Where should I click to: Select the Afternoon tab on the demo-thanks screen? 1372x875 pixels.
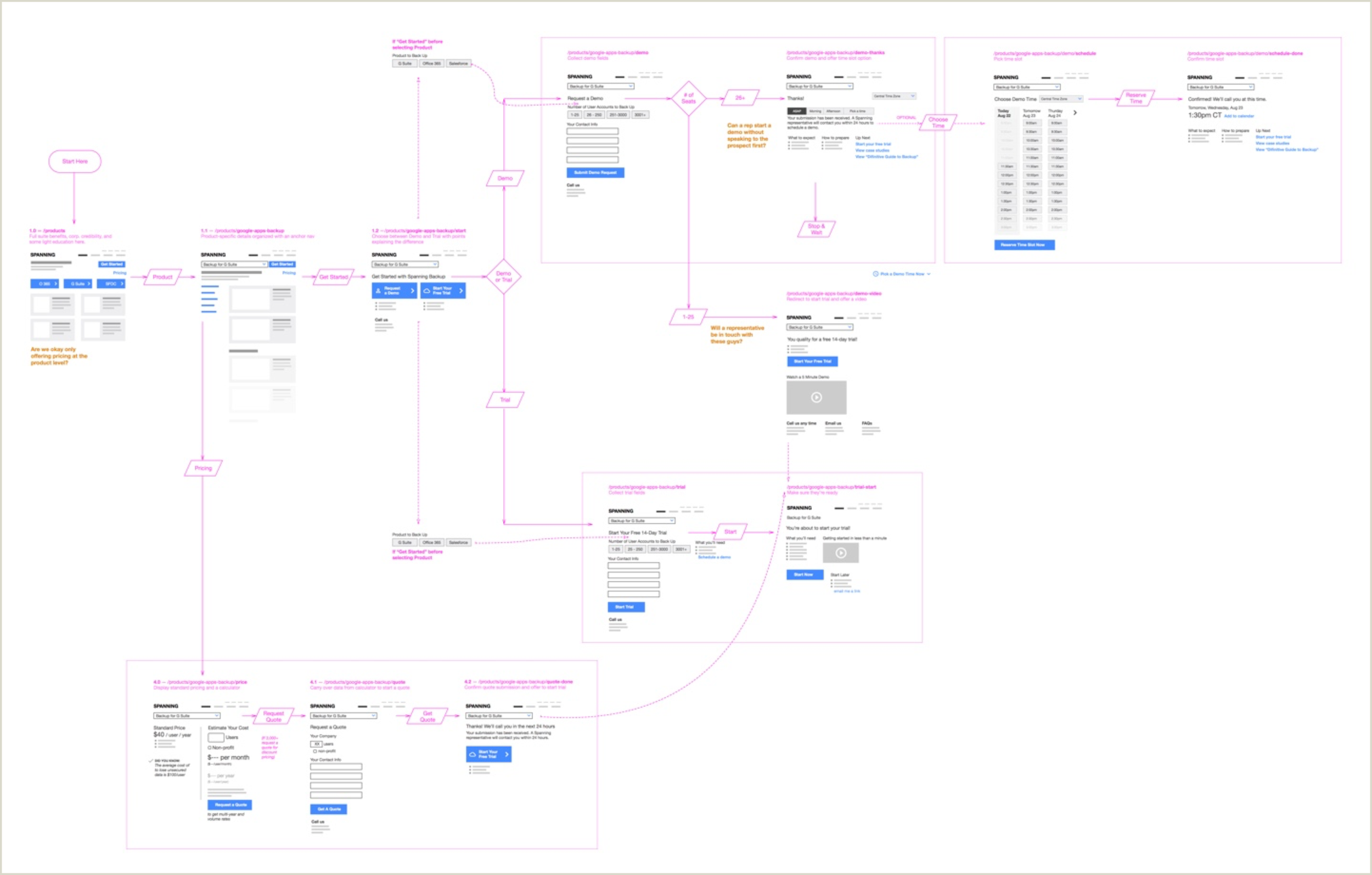pos(834,111)
